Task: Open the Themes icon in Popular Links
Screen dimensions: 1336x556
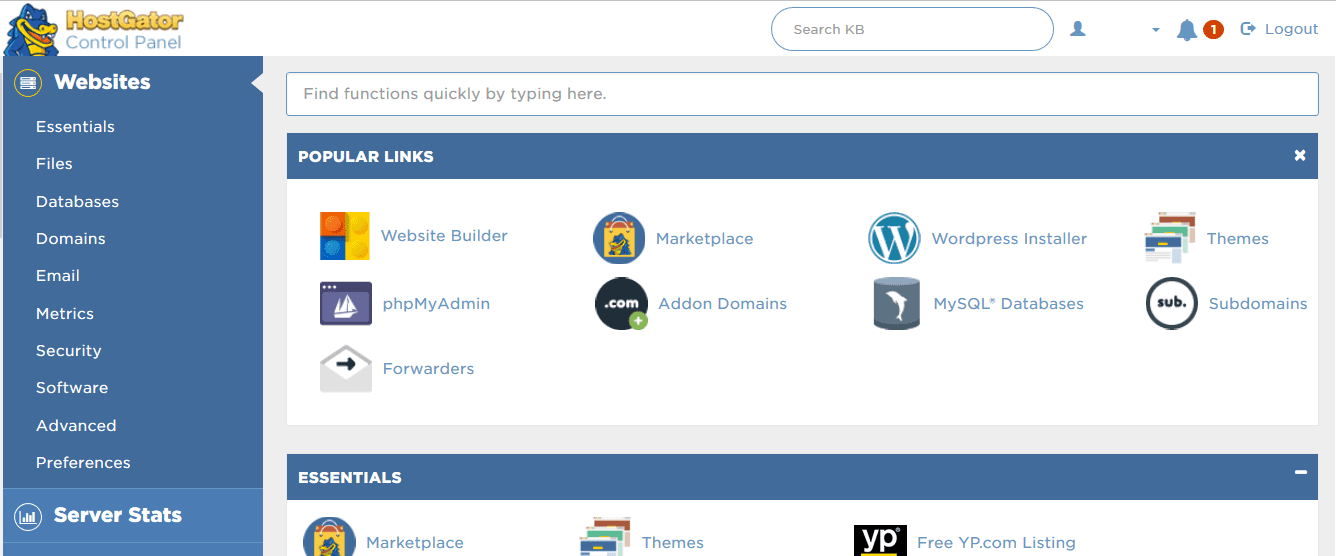Action: (1170, 238)
